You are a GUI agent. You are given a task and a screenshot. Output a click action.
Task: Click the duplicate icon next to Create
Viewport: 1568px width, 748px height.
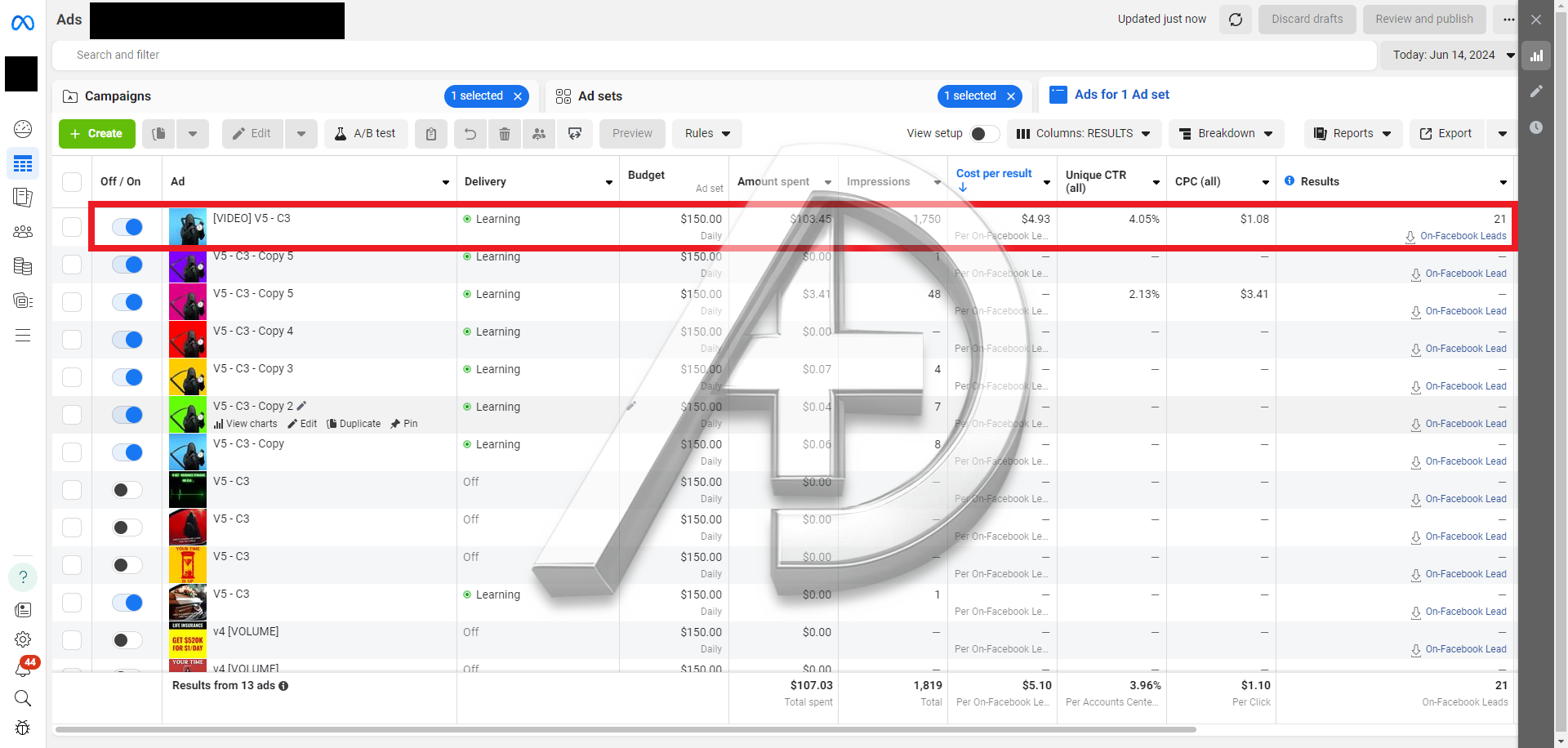click(159, 134)
